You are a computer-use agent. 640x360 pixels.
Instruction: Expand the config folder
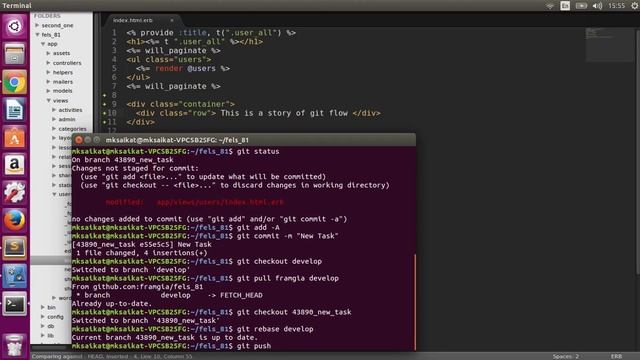(43, 316)
